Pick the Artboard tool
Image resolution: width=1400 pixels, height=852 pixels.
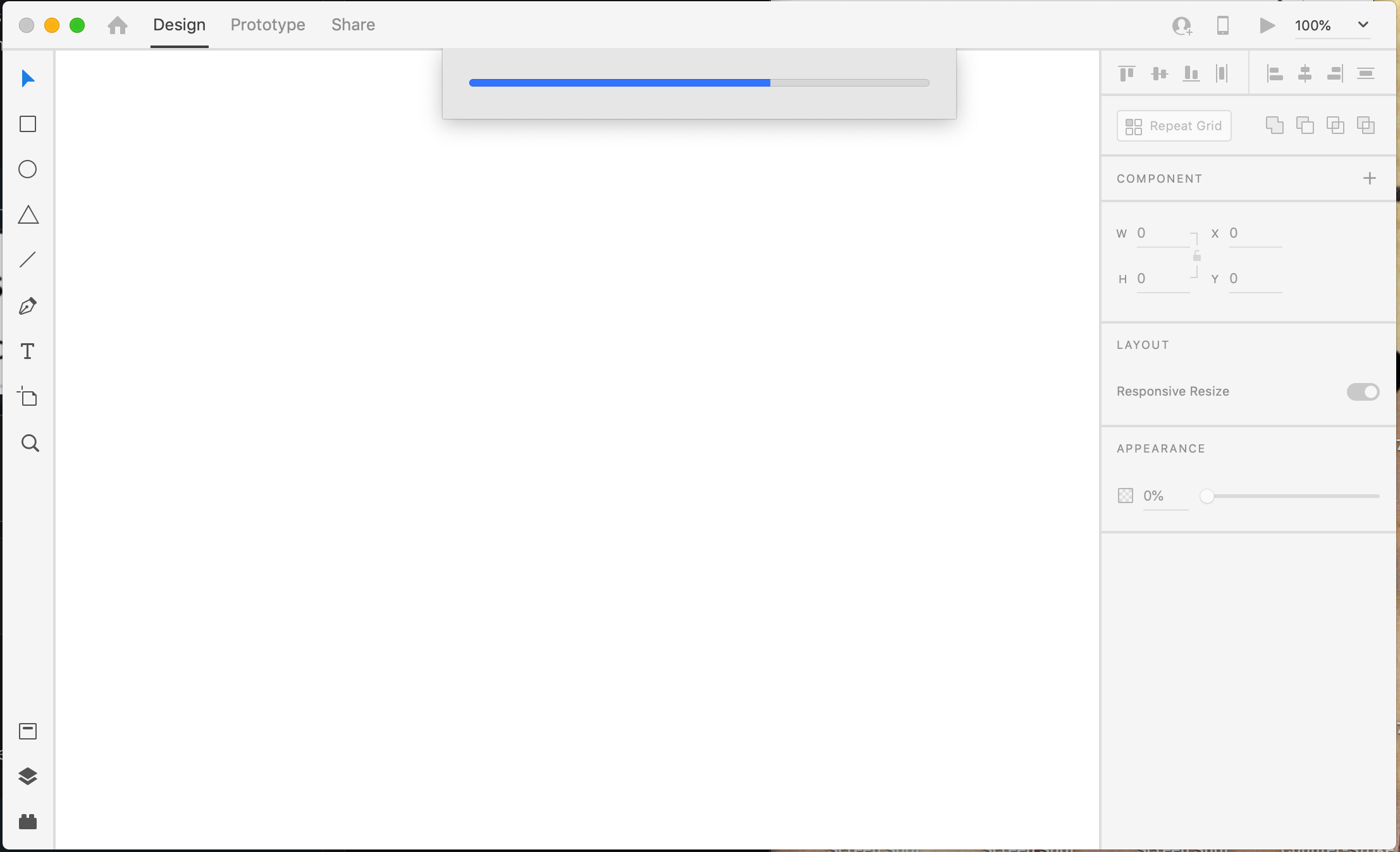click(x=28, y=397)
